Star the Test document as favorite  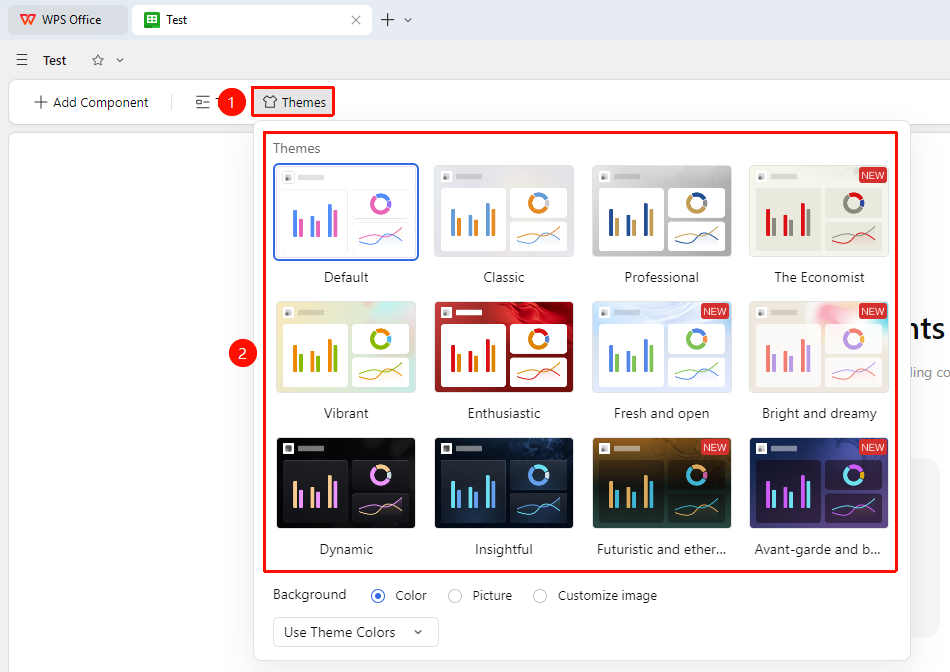(x=98, y=60)
